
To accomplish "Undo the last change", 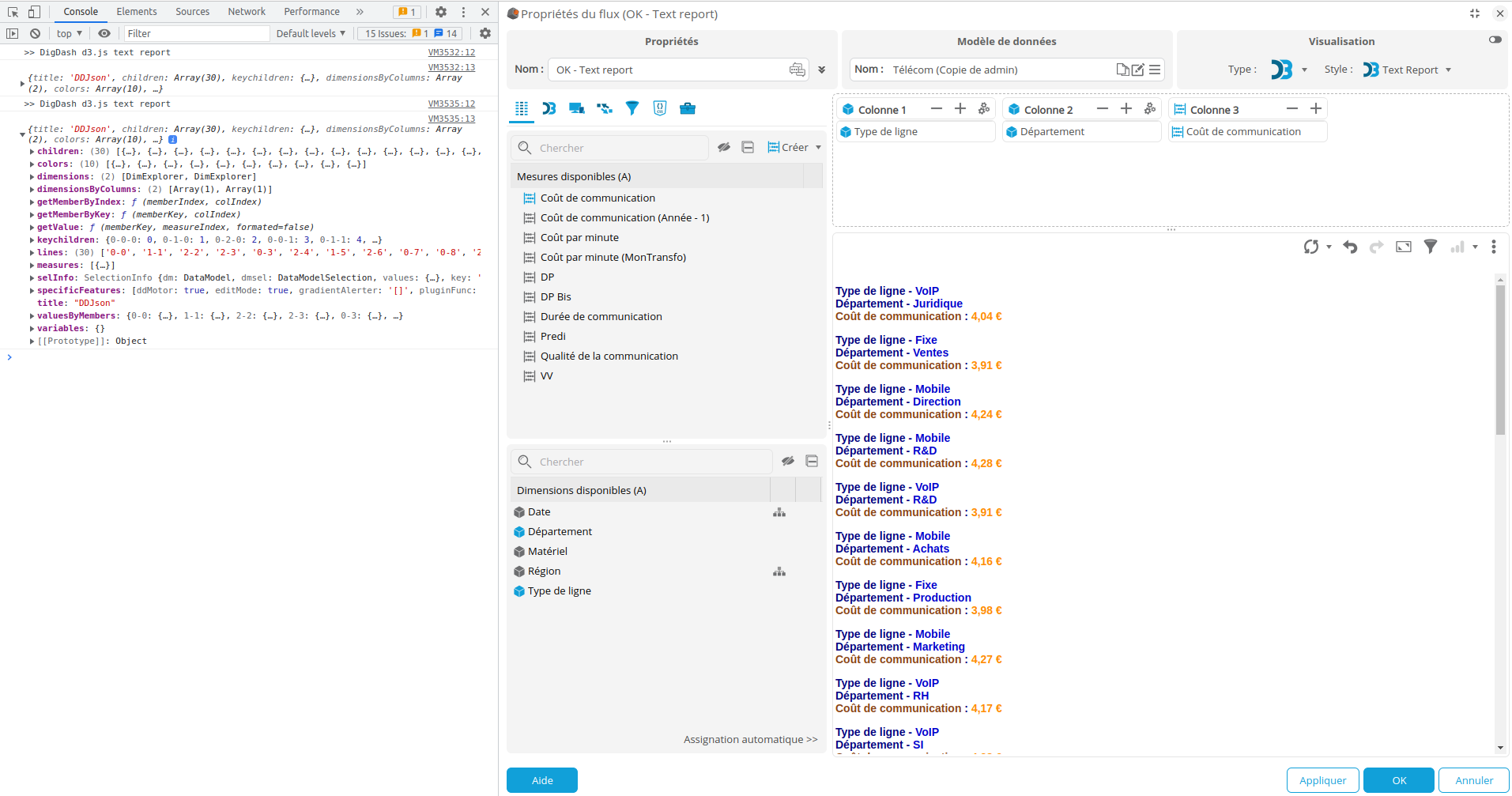I will [x=1350, y=247].
